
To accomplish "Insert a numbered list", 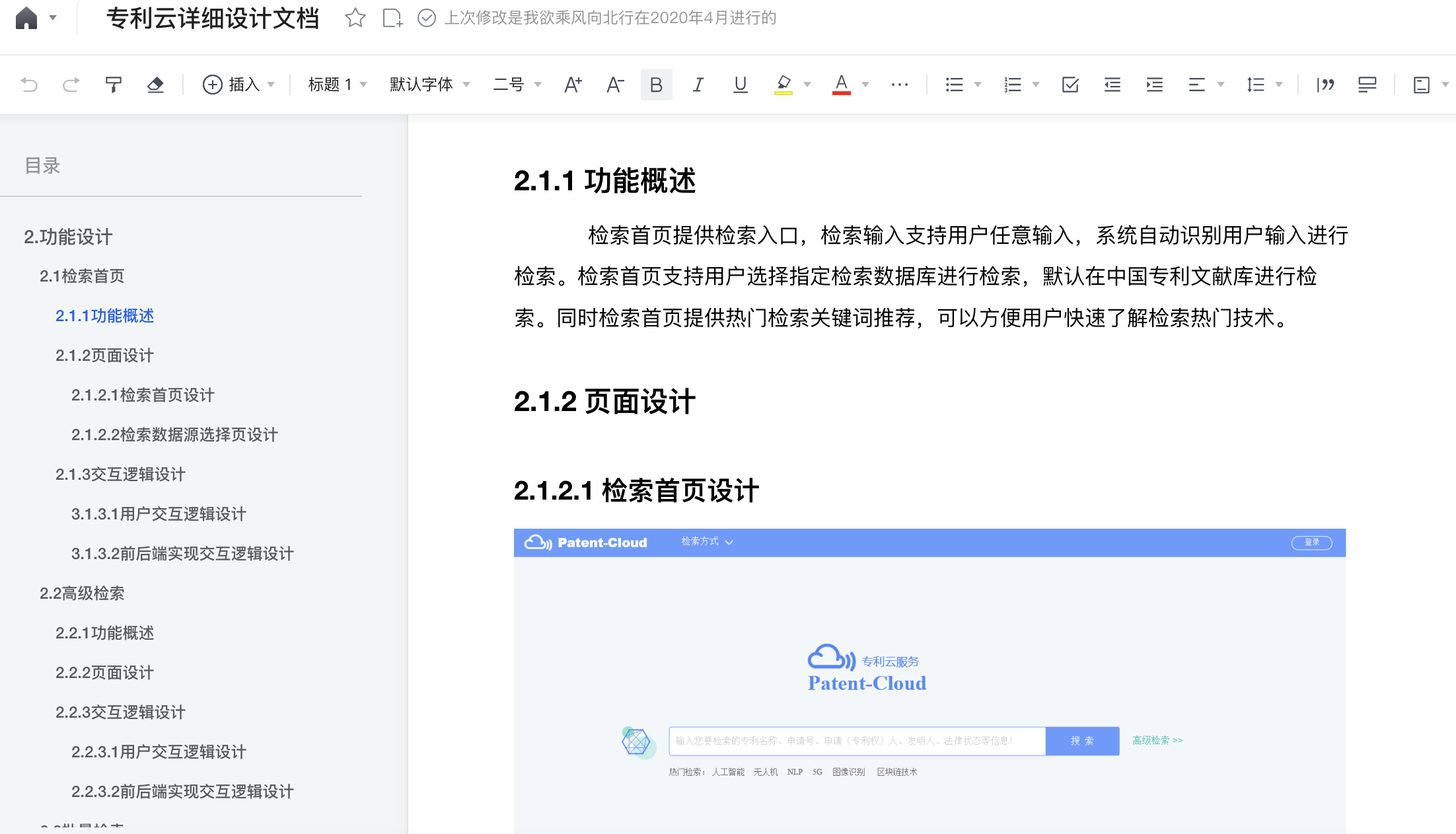I will tap(1012, 85).
